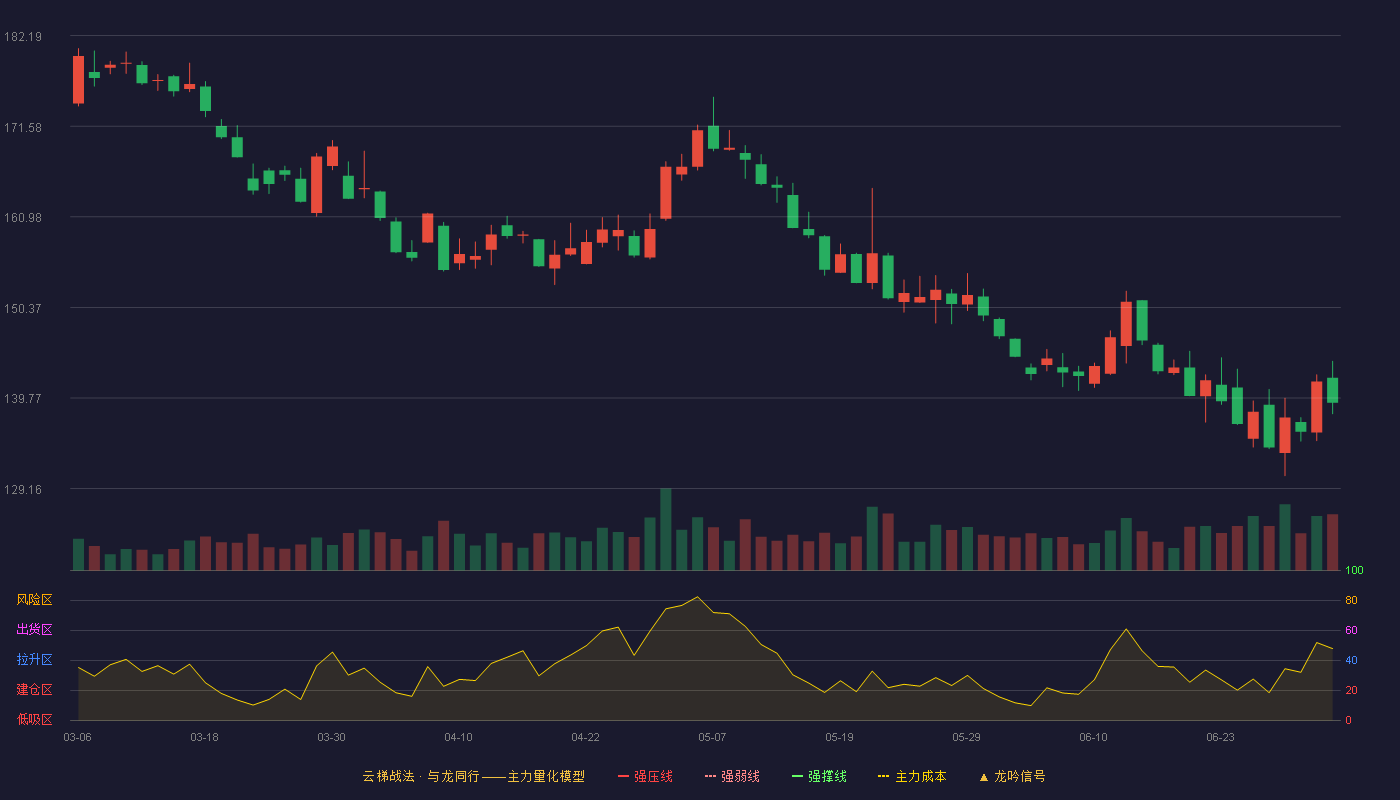Image resolution: width=1400 pixels, height=800 pixels.
Task: Click the 03-06 date label
Action: [x=77, y=737]
